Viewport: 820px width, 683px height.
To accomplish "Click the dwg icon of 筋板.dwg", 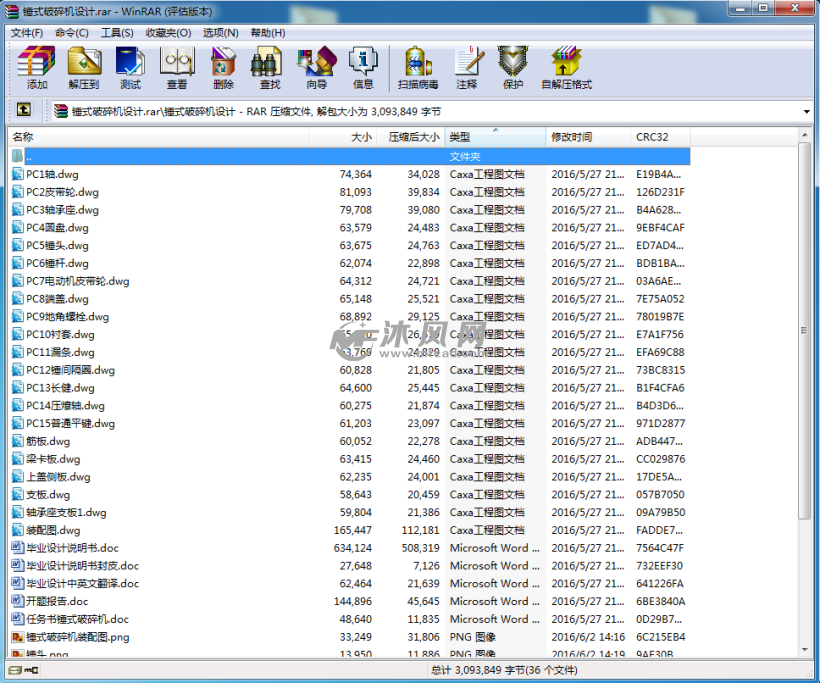I will point(18,441).
